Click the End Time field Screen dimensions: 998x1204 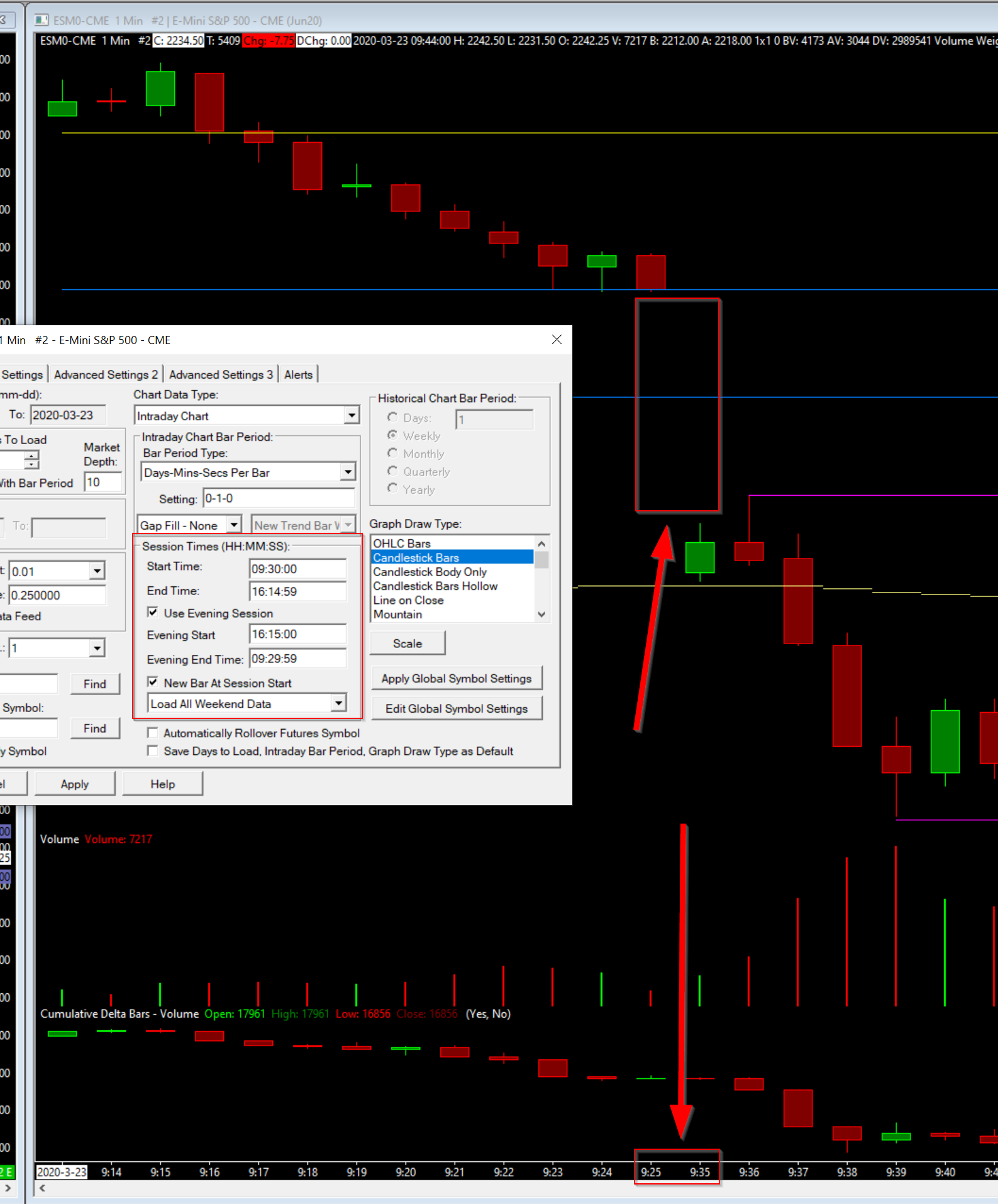click(297, 591)
